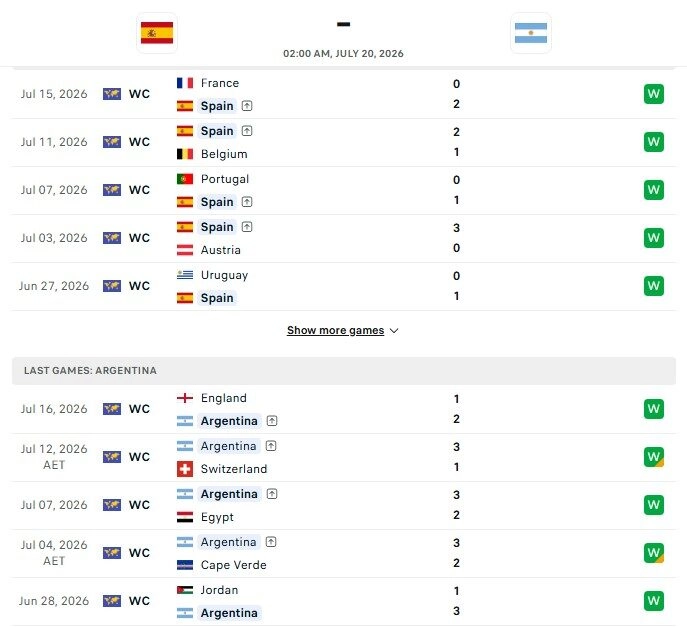687x627 pixels.
Task: Expand the Show more games chevron
Action: point(394,331)
